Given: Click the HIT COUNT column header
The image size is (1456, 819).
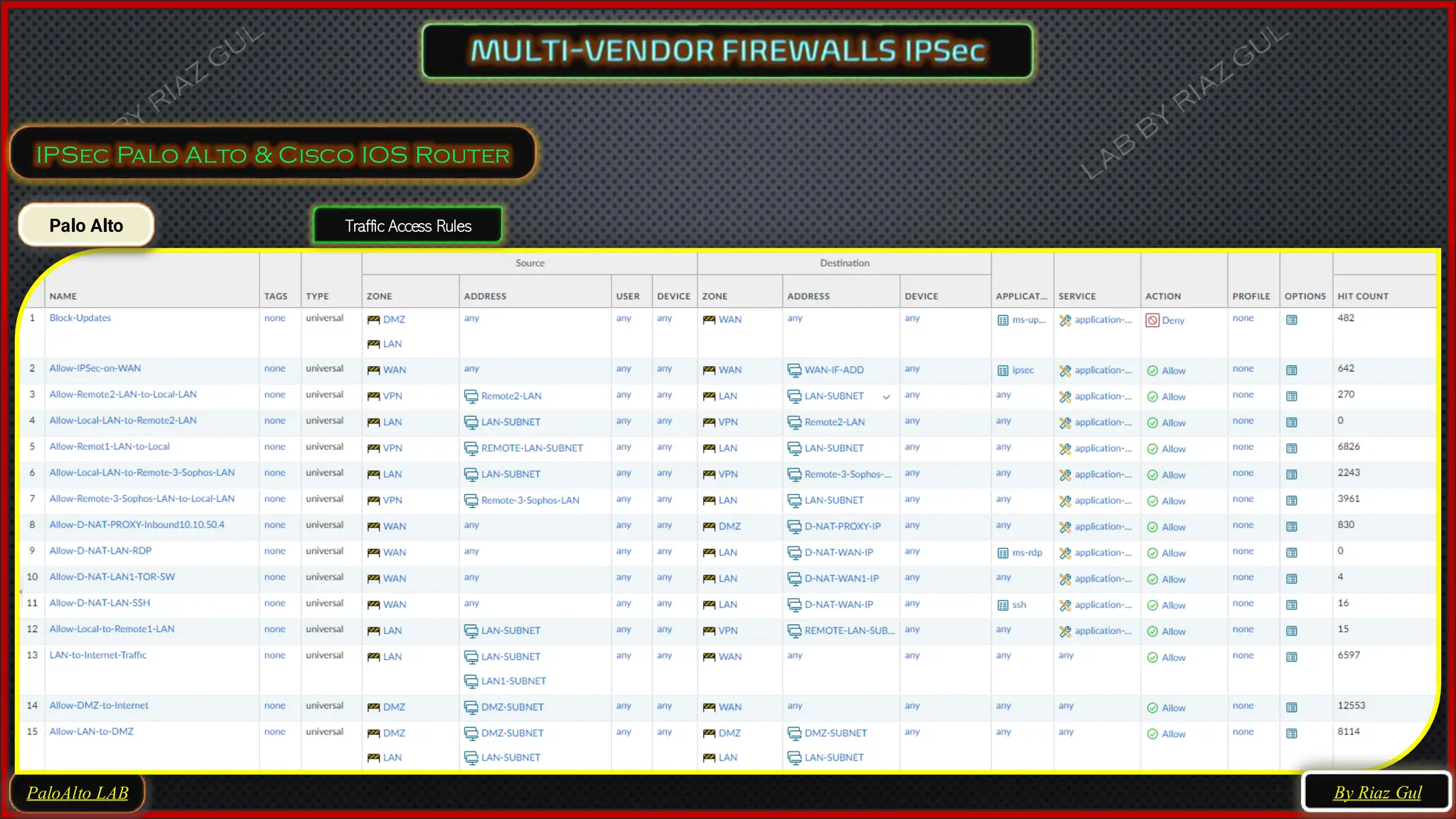Looking at the screenshot, I should click(x=1363, y=296).
